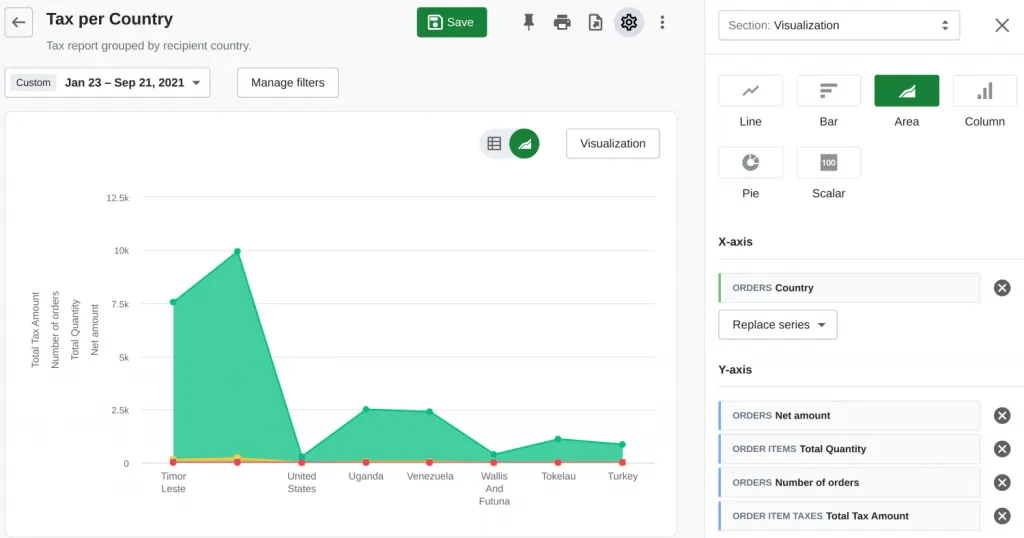Image resolution: width=1024 pixels, height=538 pixels.
Task: Open the Section: Visualization selector
Action: 839,25
